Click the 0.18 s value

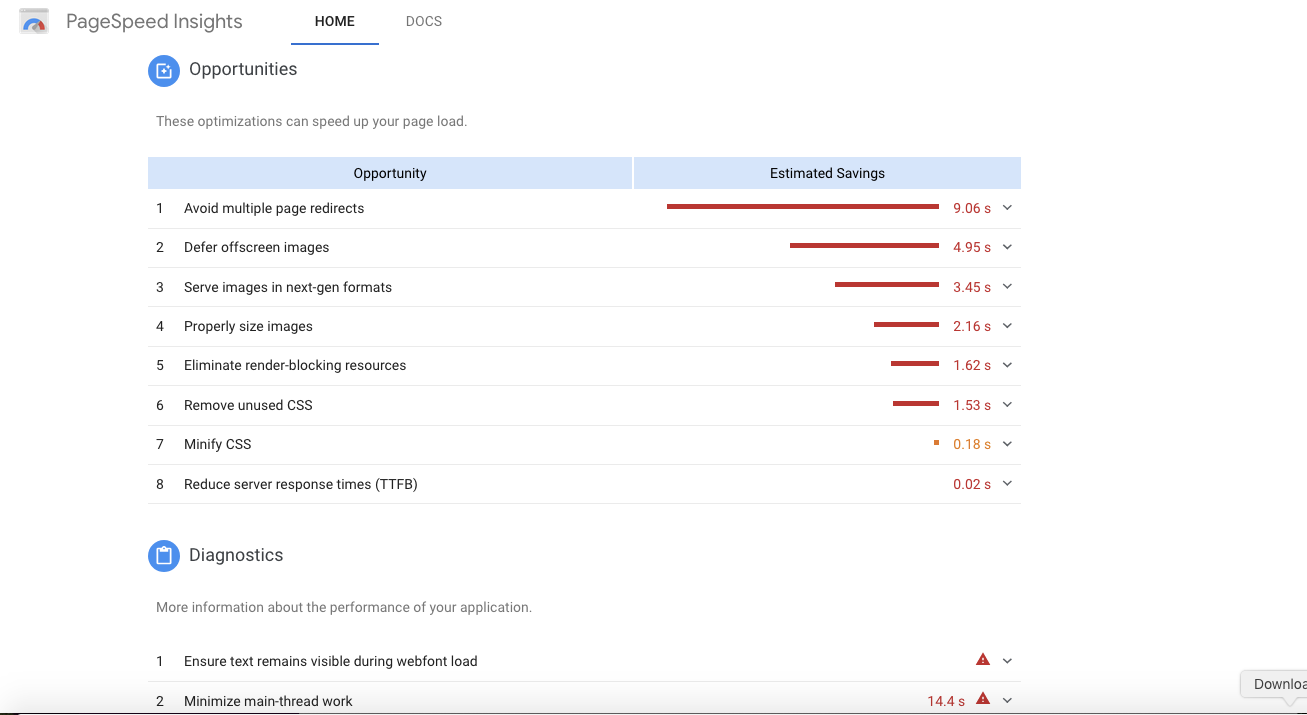coord(972,444)
